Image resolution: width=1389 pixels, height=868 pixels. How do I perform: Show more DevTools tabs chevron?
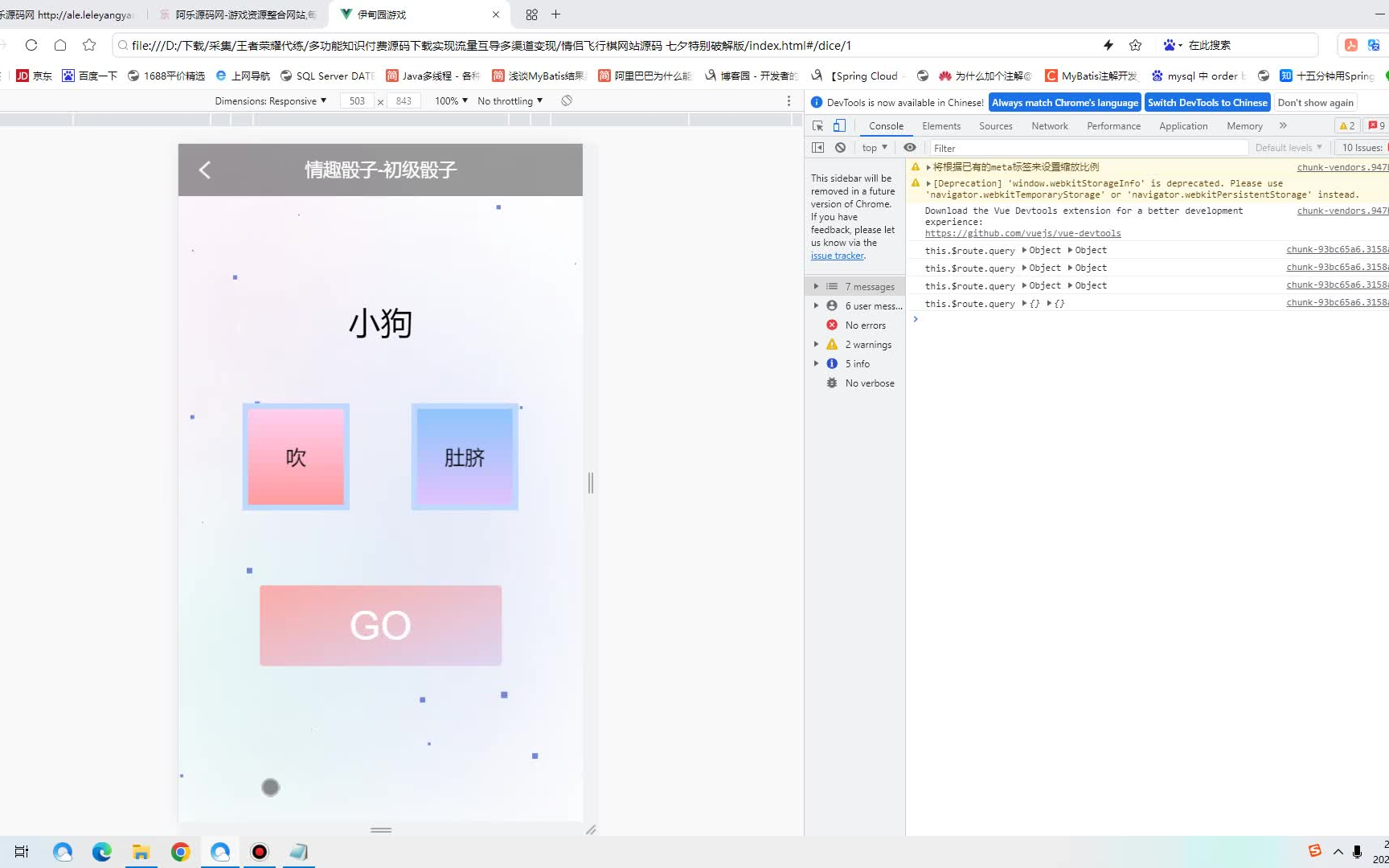click(x=1283, y=125)
